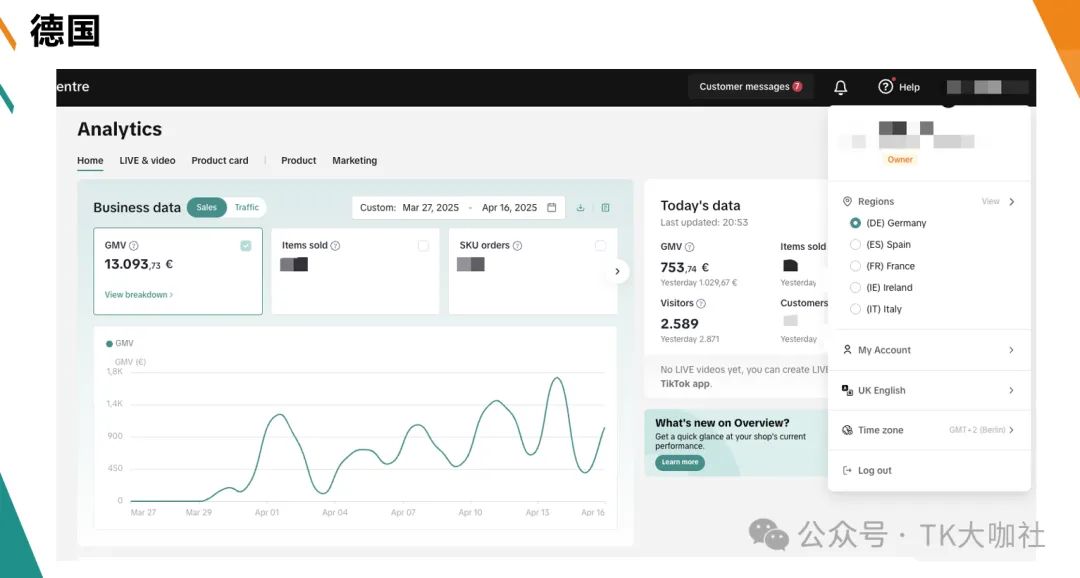
Task: Open the calendar icon in date range
Action: coord(552,207)
